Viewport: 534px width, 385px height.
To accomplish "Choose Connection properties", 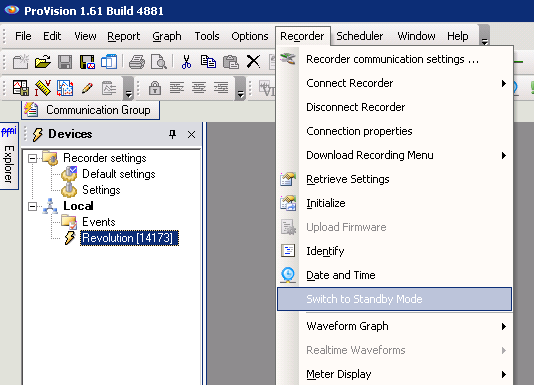I will [x=394, y=131].
